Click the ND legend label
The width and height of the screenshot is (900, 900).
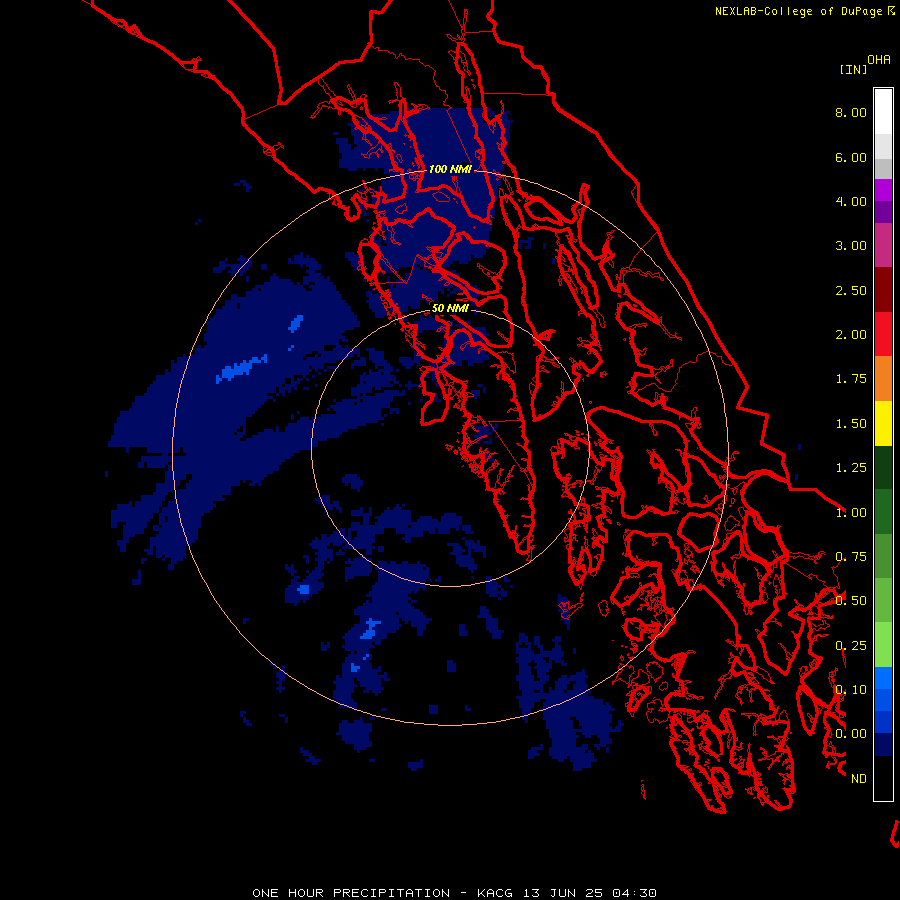click(x=859, y=779)
